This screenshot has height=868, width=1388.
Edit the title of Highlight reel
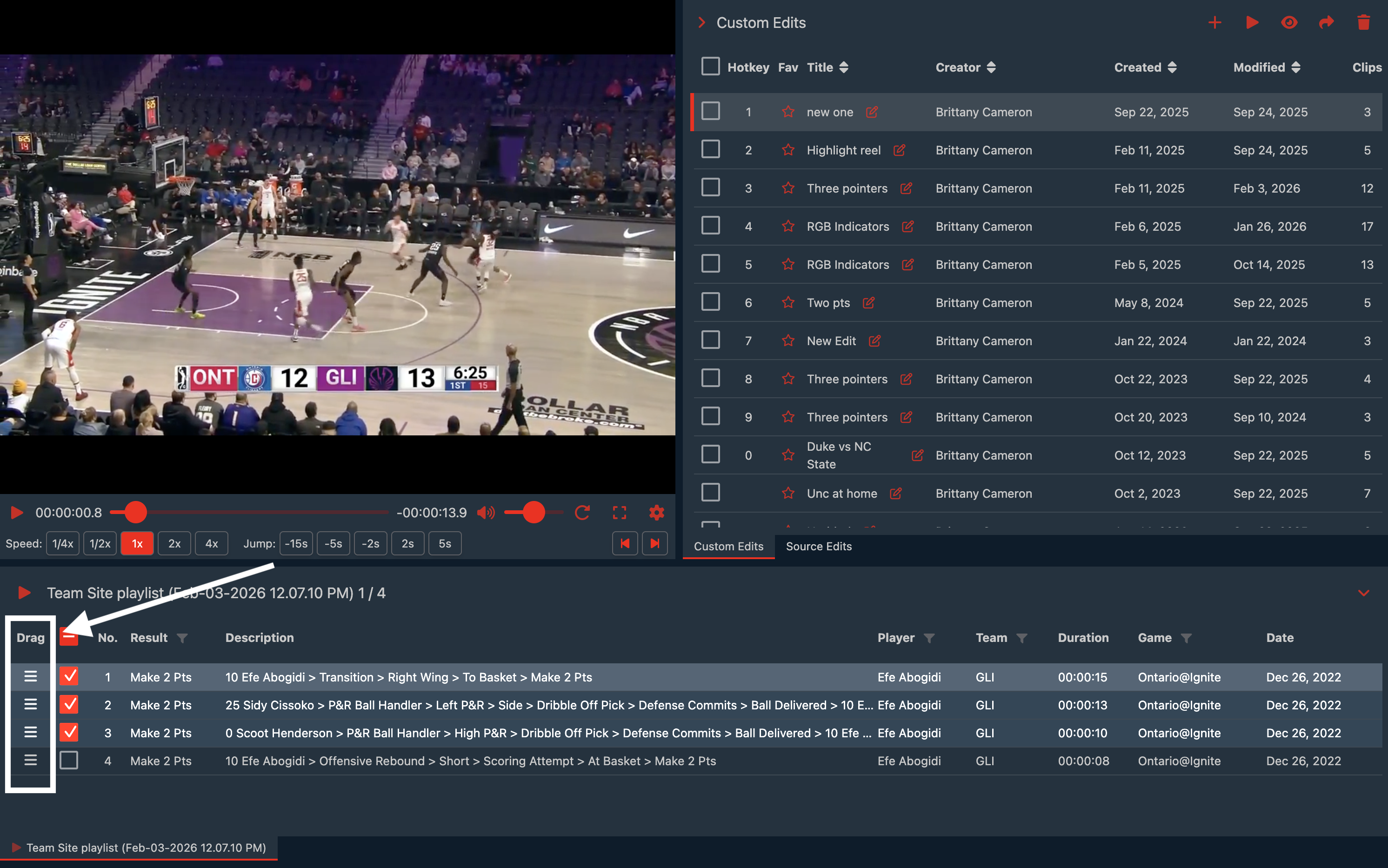(899, 150)
